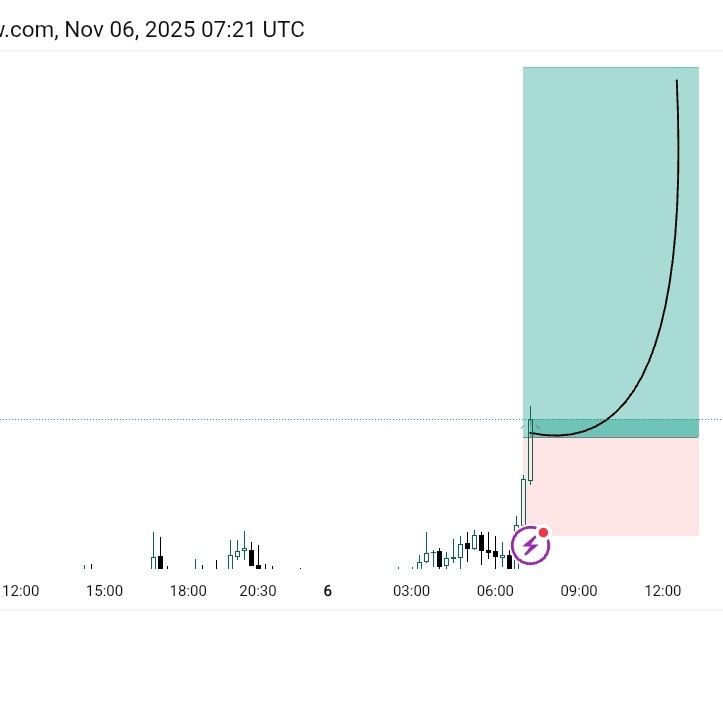Click the 06:00 time axis label
723x723 pixels.
pos(495,591)
